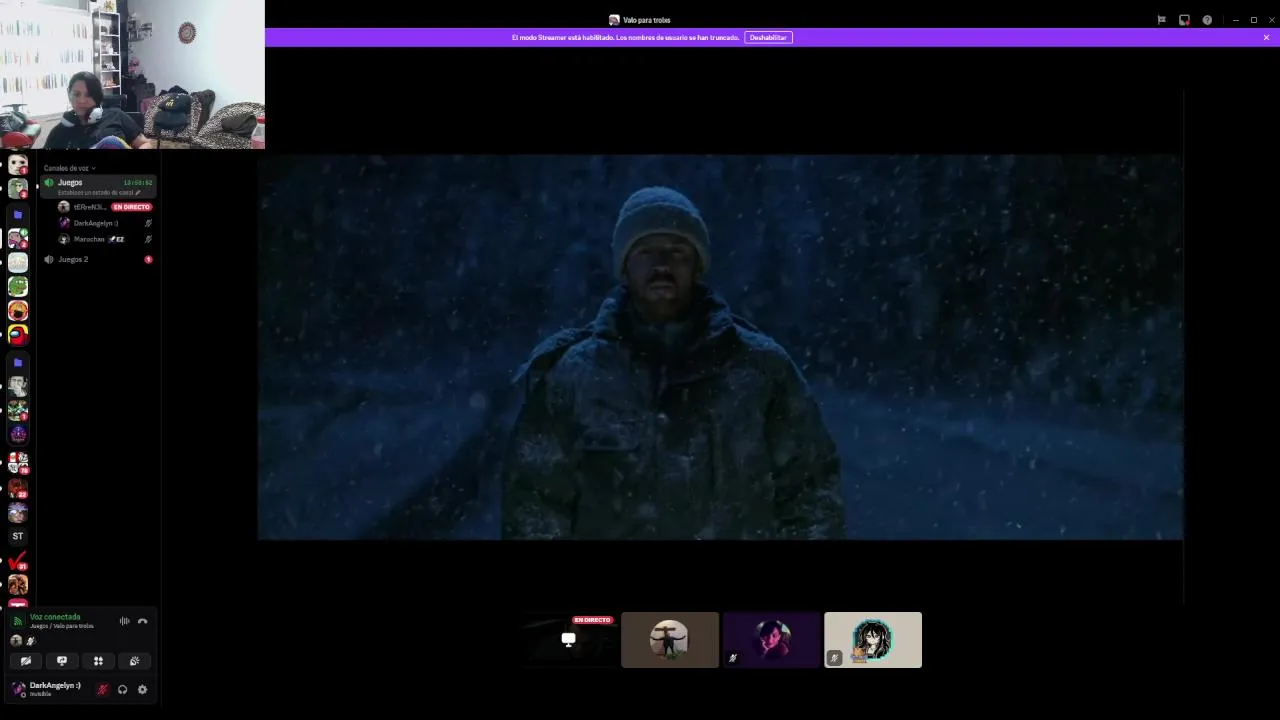Select the participant tile with cross avatar
This screenshot has height=720, width=1280.
tap(670, 640)
